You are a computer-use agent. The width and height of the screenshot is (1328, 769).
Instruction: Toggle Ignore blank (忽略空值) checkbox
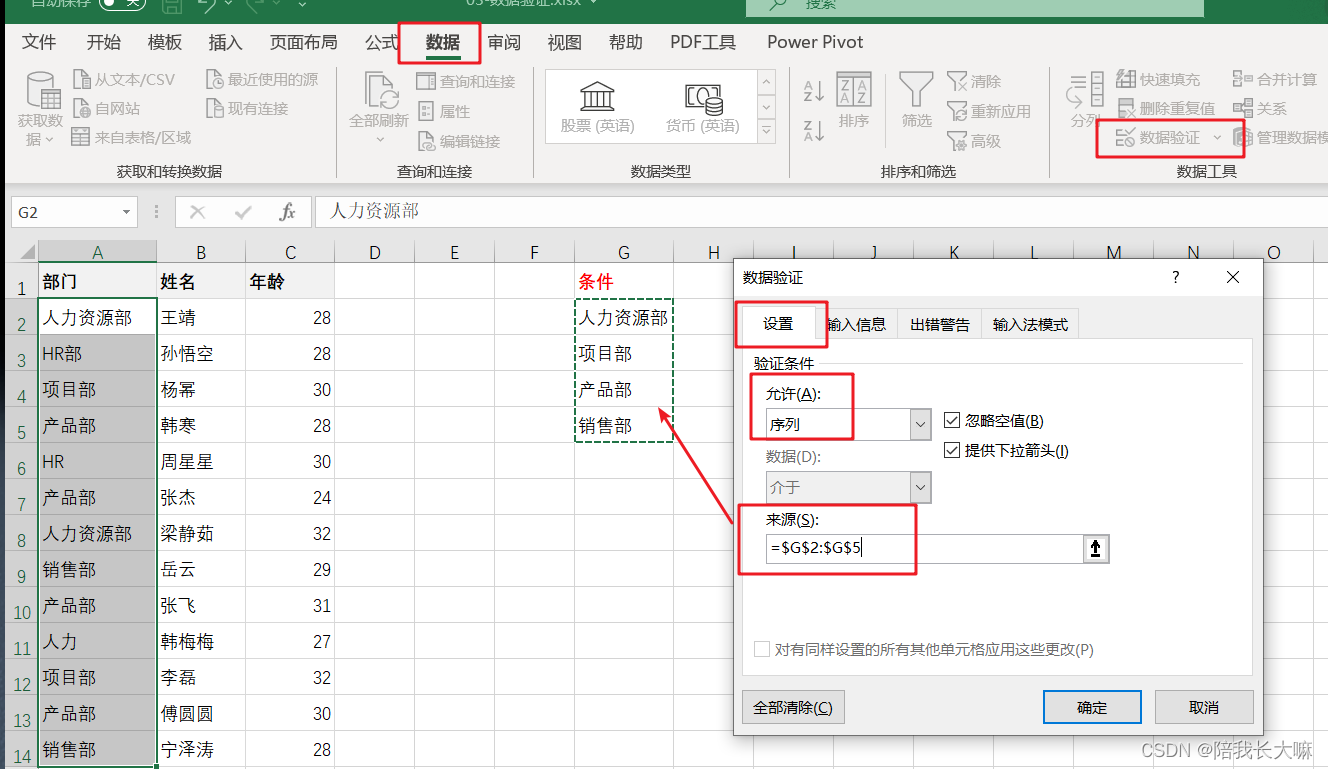[x=952, y=421]
